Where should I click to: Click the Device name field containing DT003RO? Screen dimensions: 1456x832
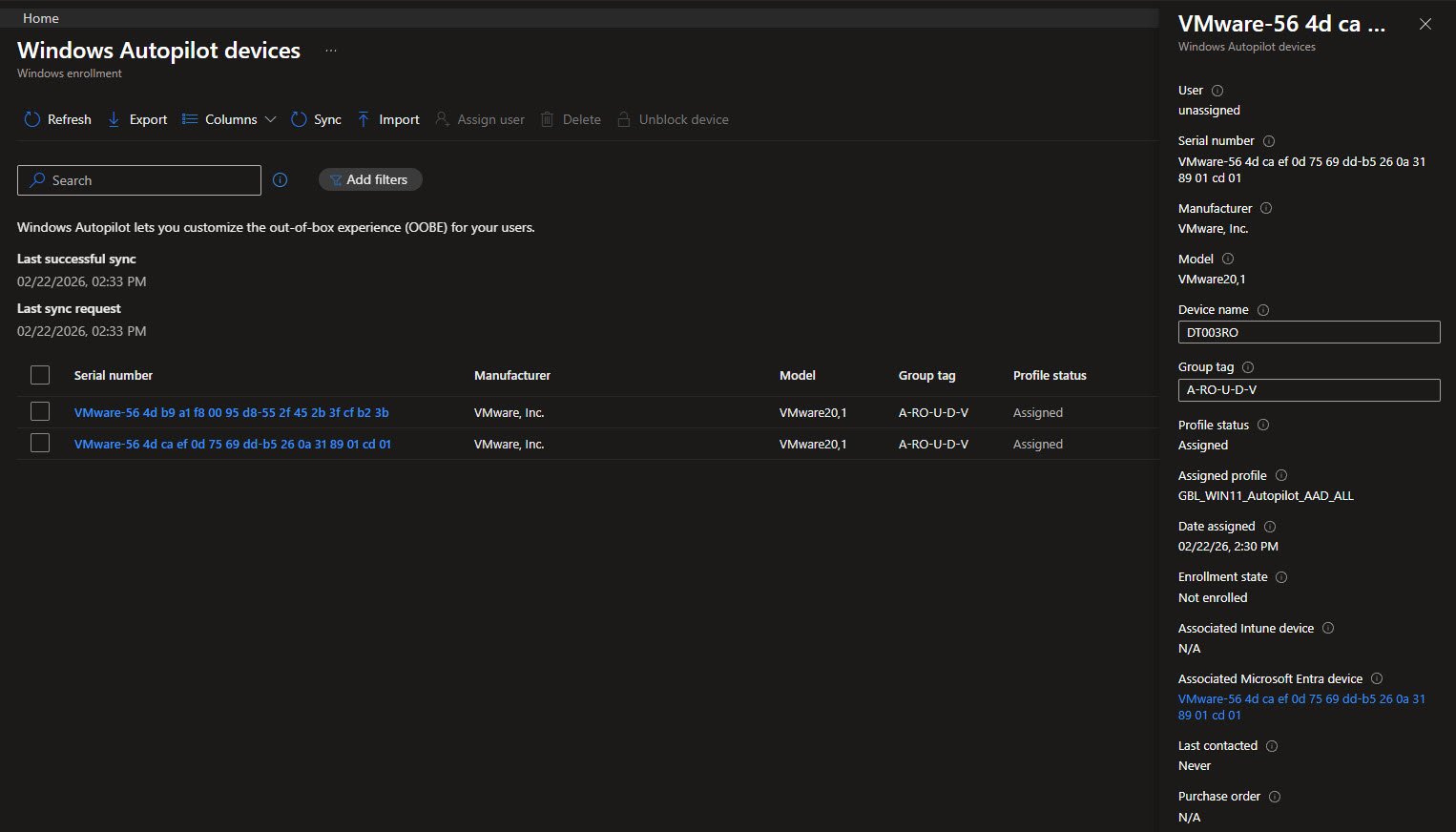(1308, 332)
